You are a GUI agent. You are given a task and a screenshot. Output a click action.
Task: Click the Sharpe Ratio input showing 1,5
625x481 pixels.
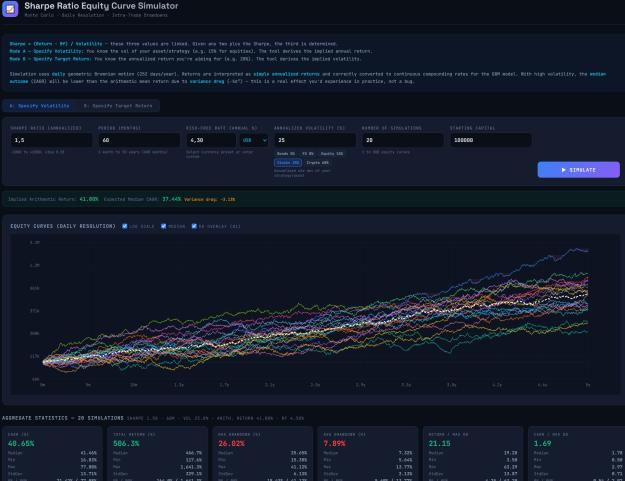tap(51, 140)
